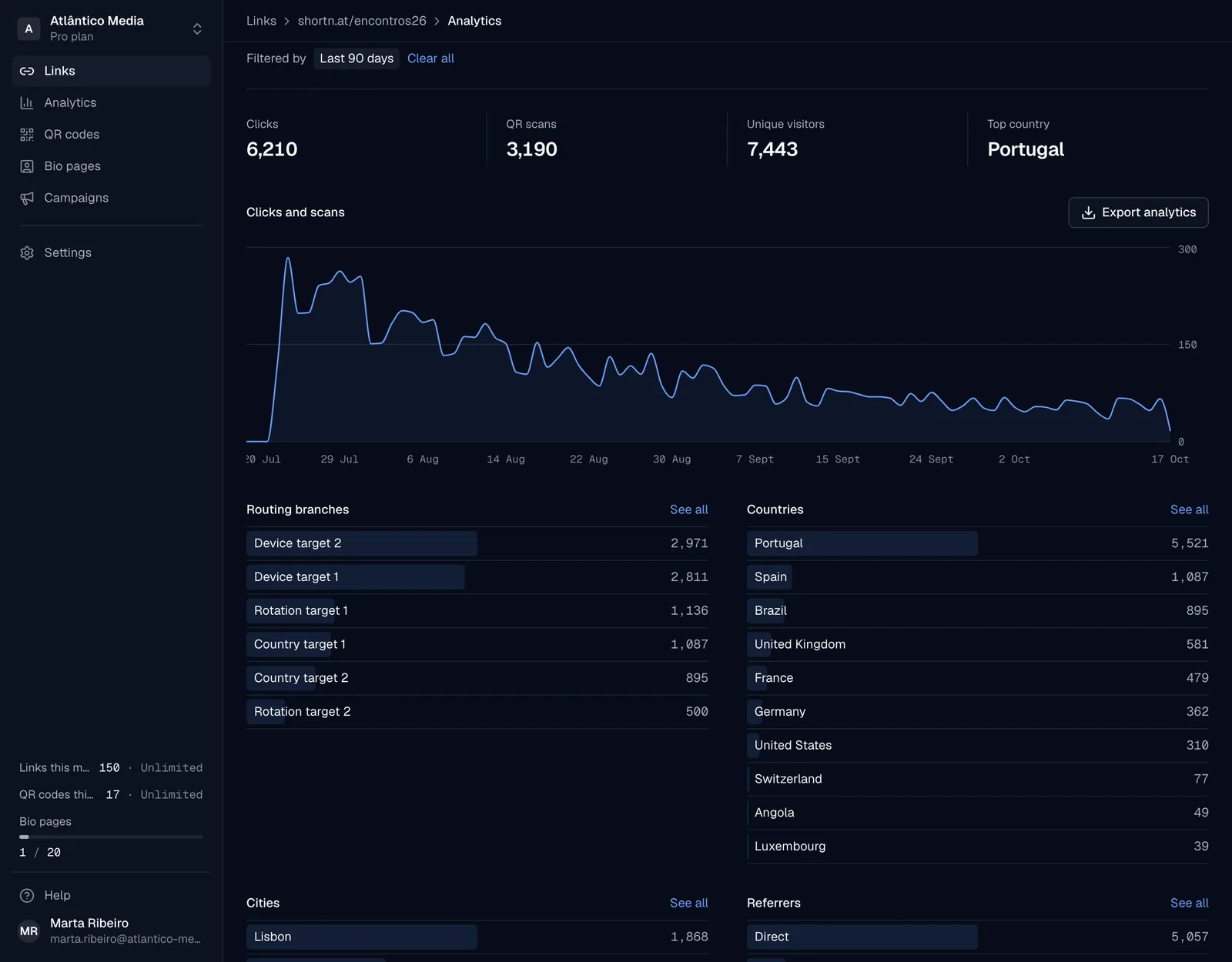
Task: Select the Device target 1 row
Action: point(477,577)
